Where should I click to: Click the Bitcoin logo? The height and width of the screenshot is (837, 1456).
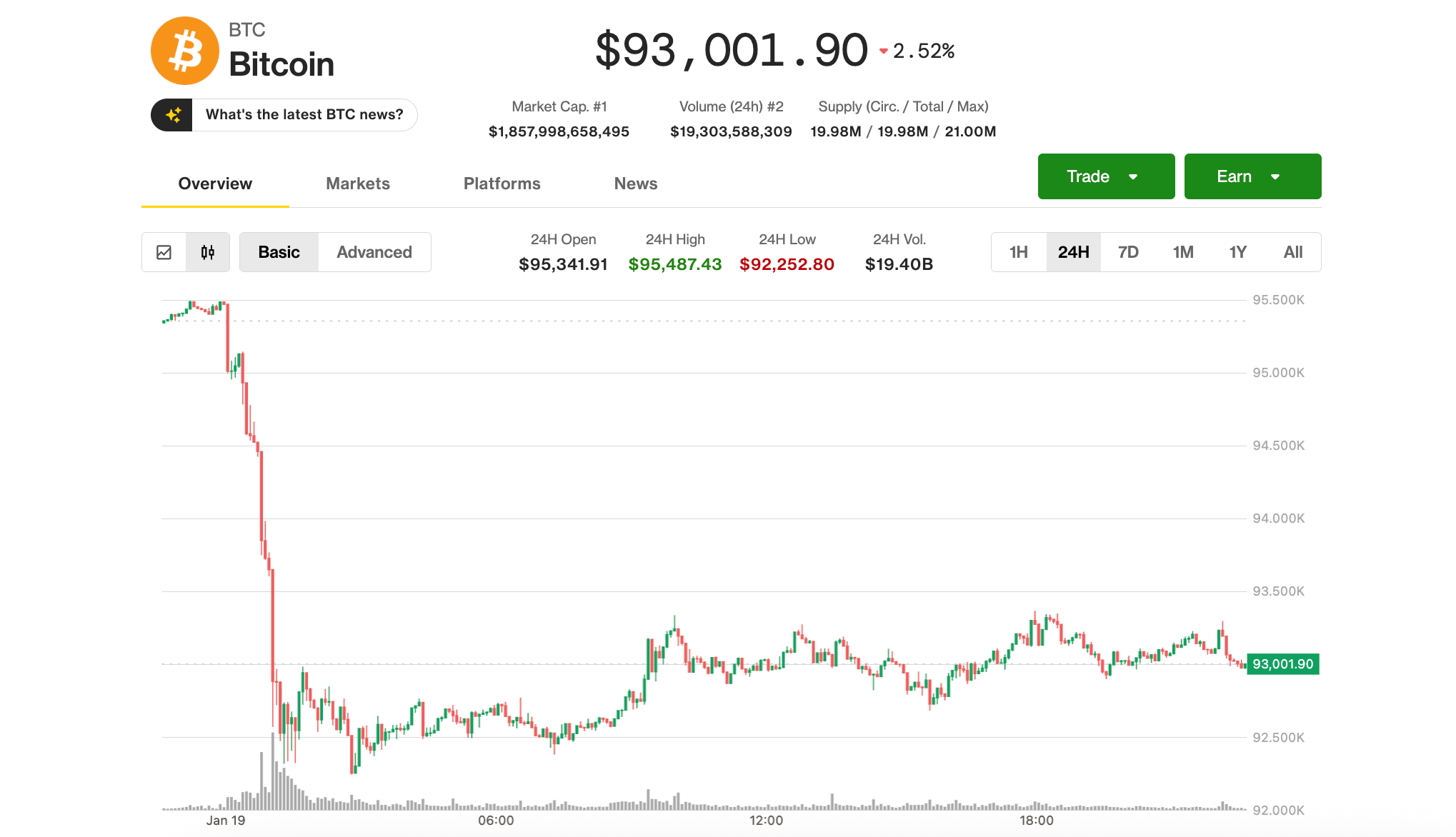184,50
